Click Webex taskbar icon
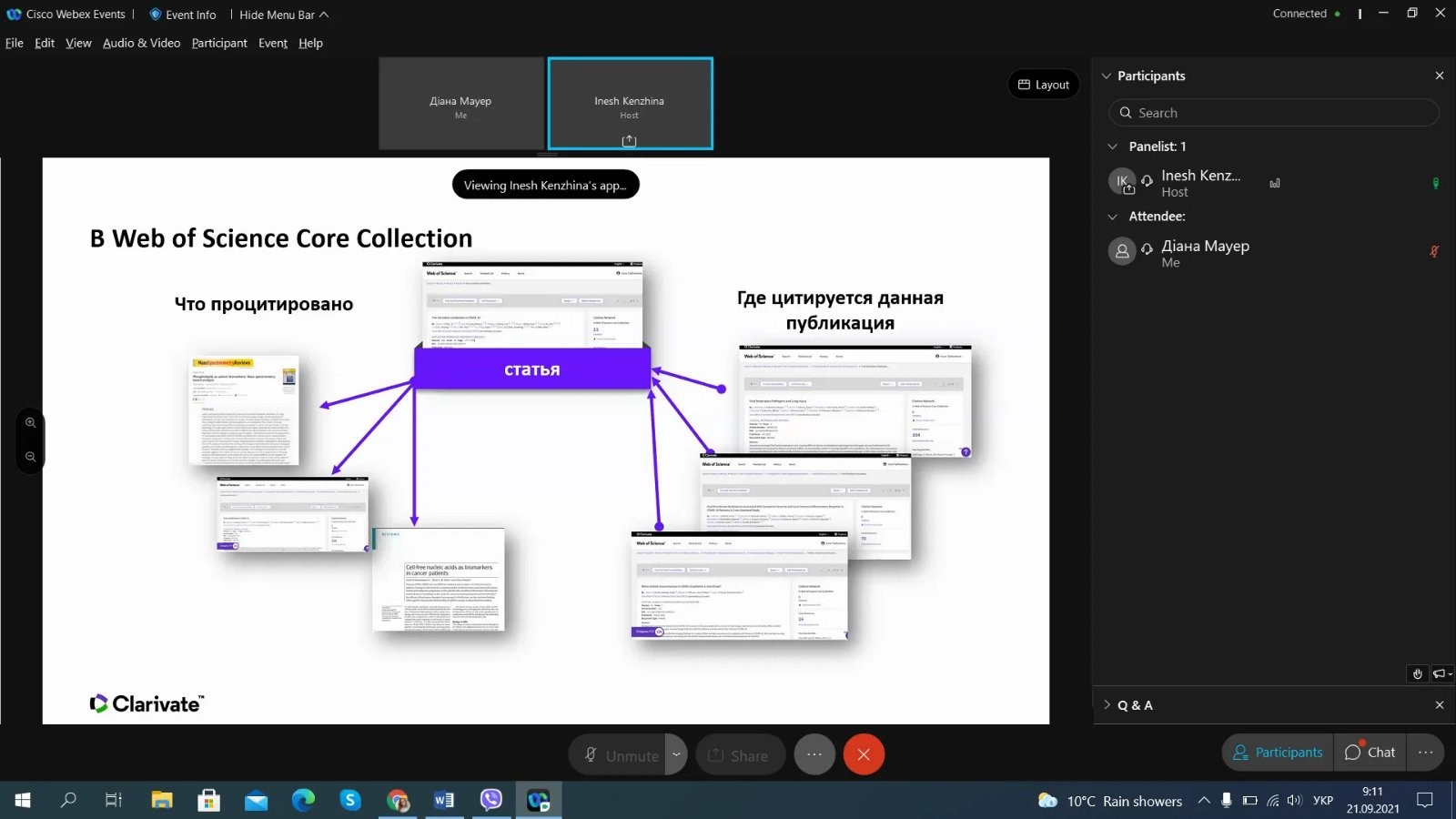Viewport: 1456px width, 819px height. pyautogui.click(x=539, y=800)
